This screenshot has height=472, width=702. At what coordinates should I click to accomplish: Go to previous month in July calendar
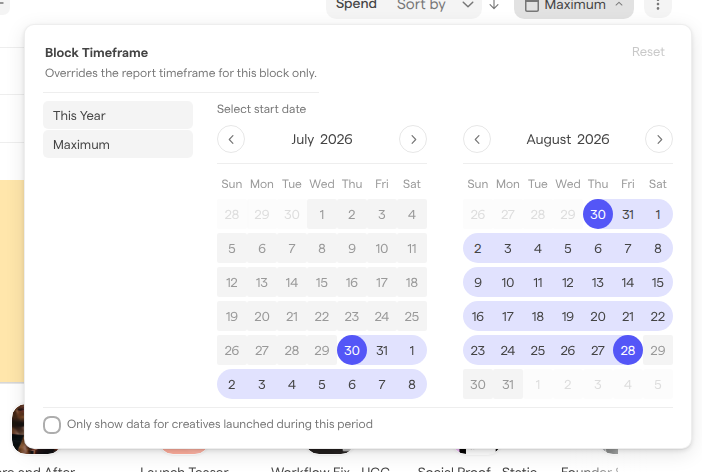pos(231,139)
